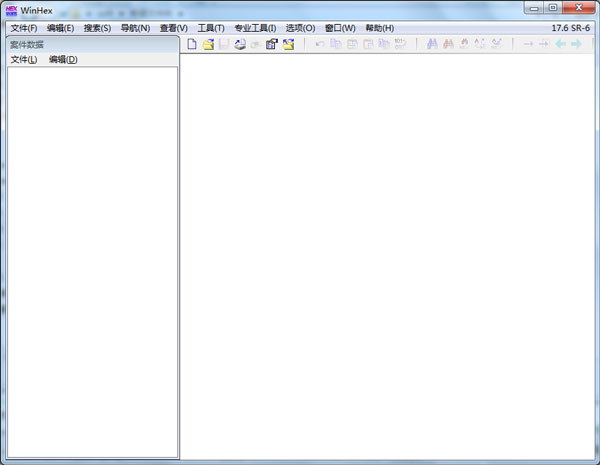Open the 查看(V) menu
The image size is (600, 465).
tap(173, 28)
